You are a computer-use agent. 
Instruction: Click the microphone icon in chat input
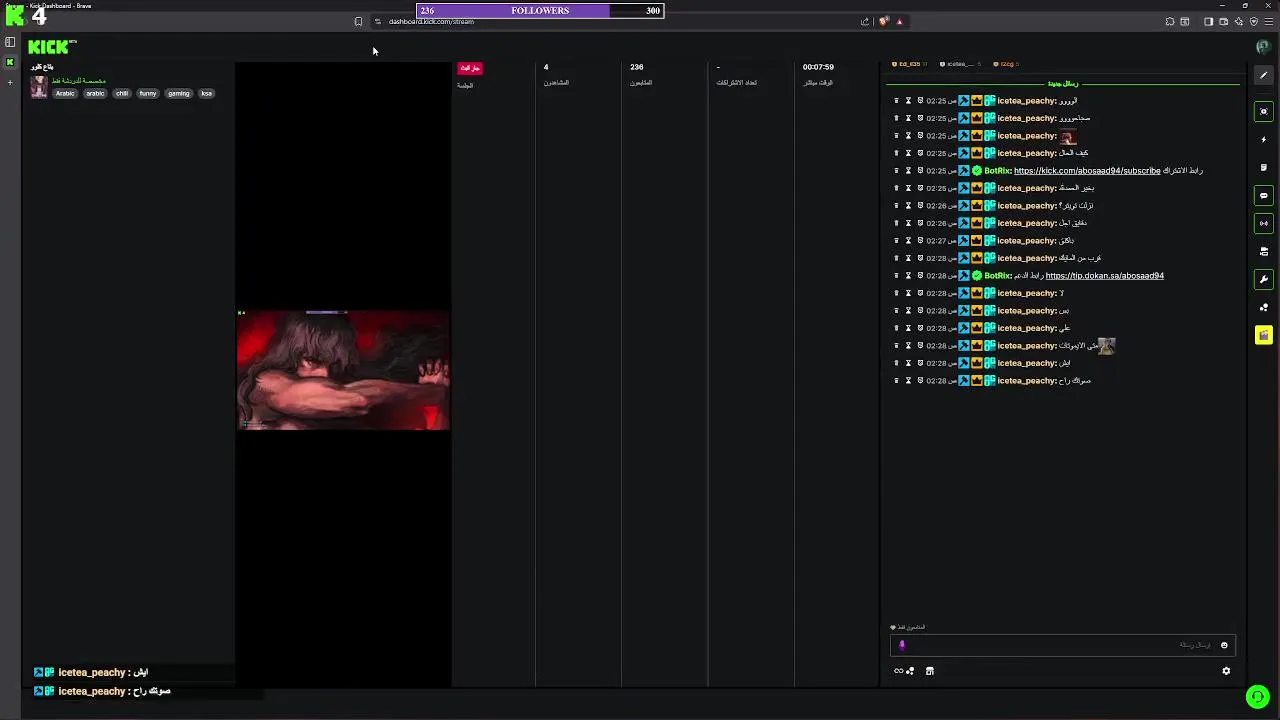click(x=902, y=645)
